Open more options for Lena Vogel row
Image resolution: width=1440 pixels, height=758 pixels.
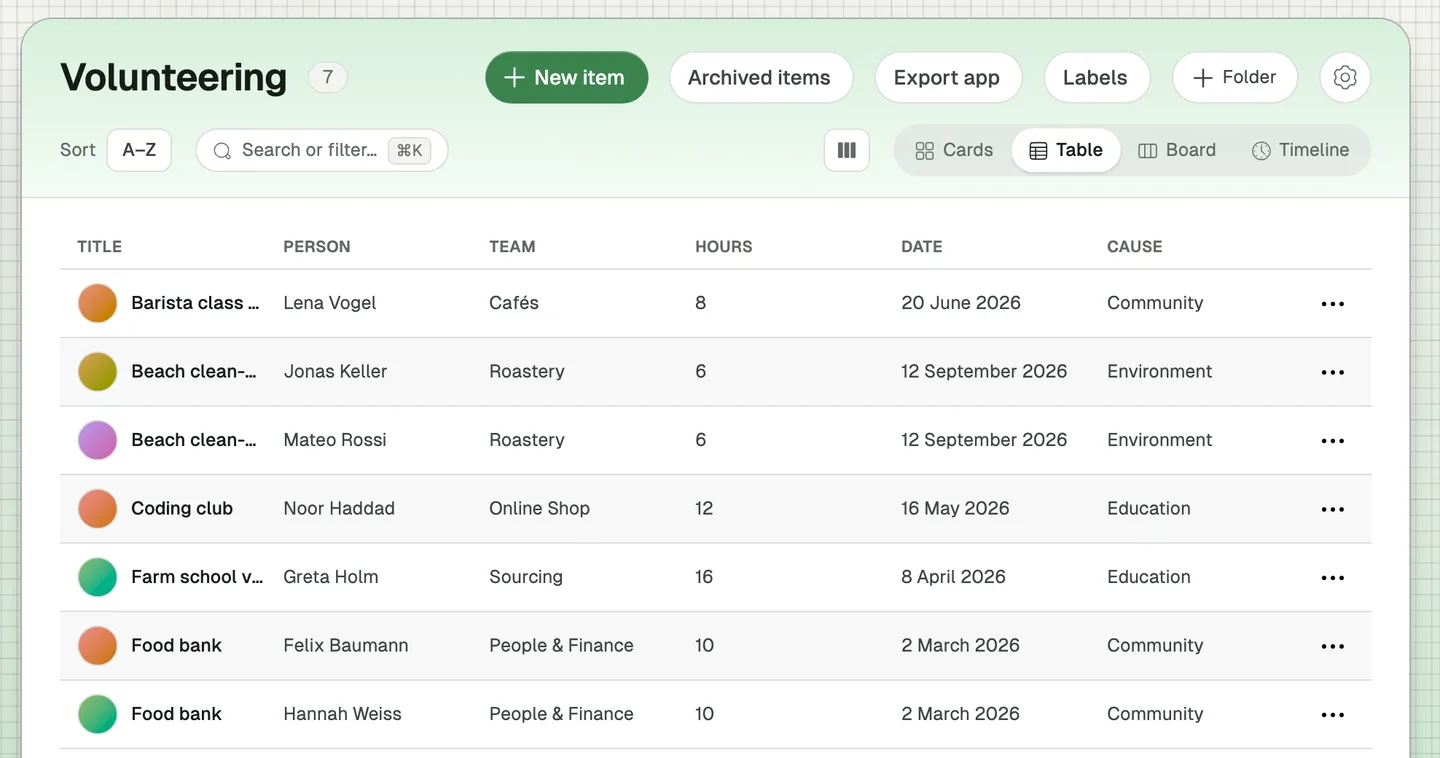pyautogui.click(x=1333, y=304)
